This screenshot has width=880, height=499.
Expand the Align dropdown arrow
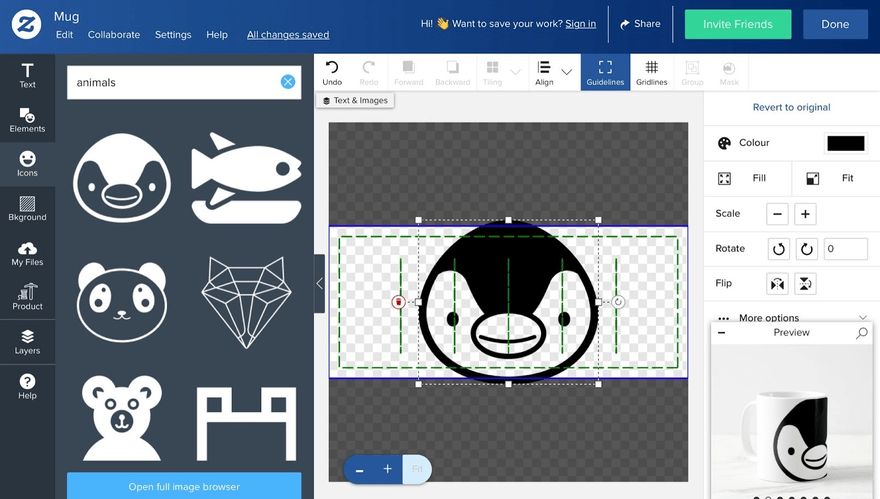click(567, 72)
